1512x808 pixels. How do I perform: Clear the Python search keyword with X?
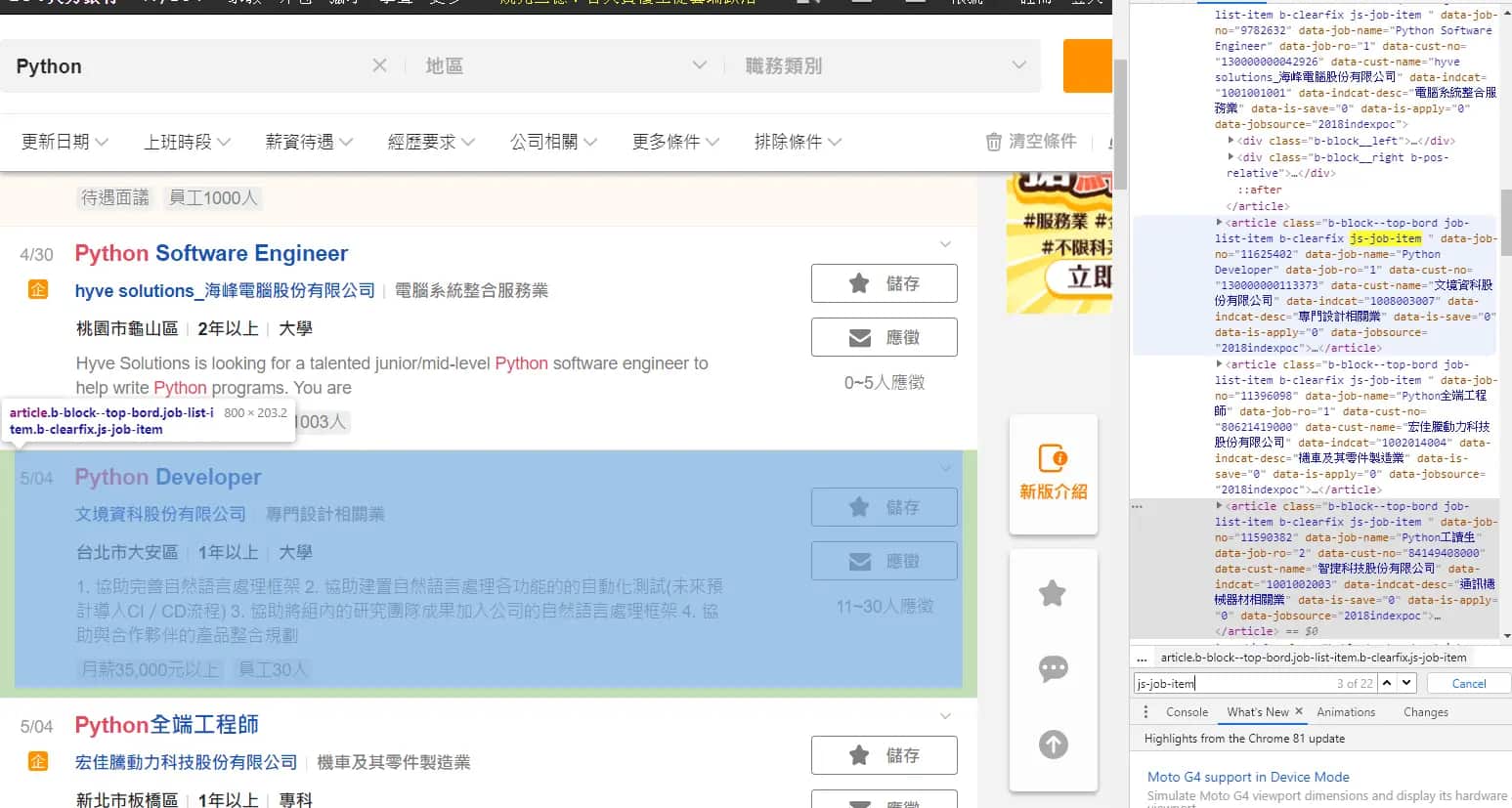379,65
